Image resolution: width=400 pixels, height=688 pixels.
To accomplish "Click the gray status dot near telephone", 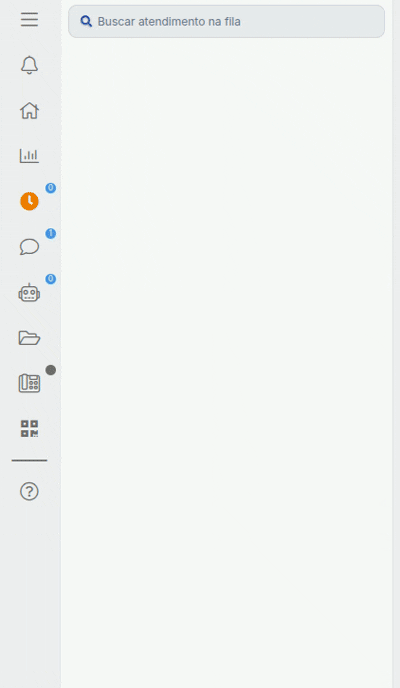I will click(51, 370).
